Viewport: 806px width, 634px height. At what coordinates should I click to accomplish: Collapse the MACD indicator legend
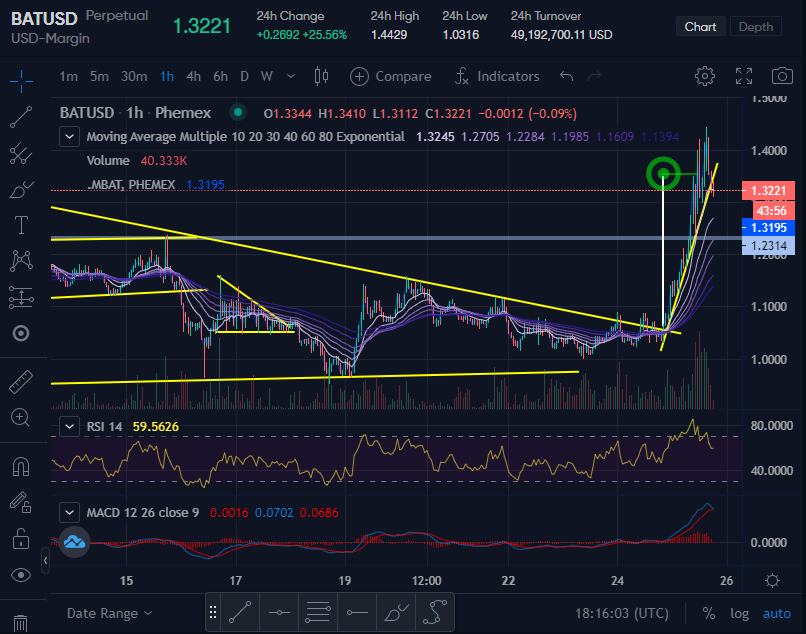tap(69, 512)
